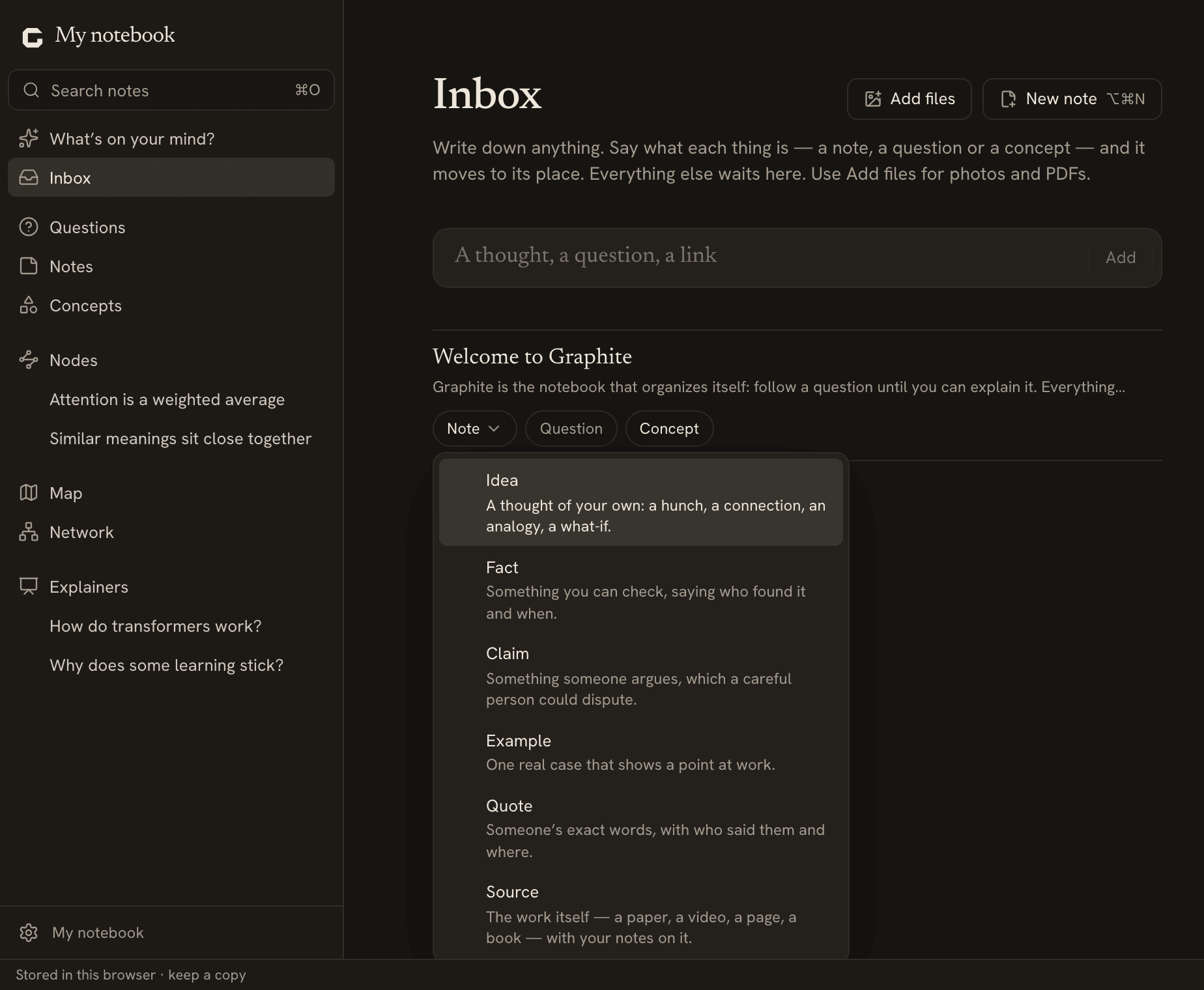
Task: Open What's on your mind?
Action: pyautogui.click(x=171, y=138)
